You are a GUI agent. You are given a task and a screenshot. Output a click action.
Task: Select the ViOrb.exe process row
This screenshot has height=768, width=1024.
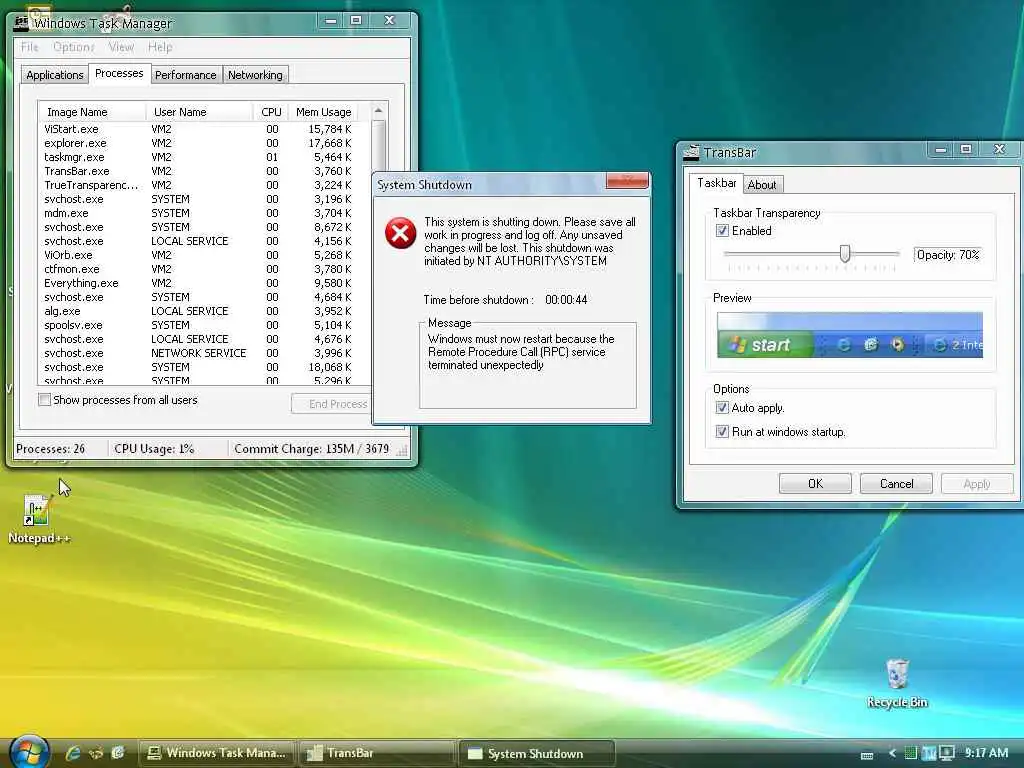point(204,255)
